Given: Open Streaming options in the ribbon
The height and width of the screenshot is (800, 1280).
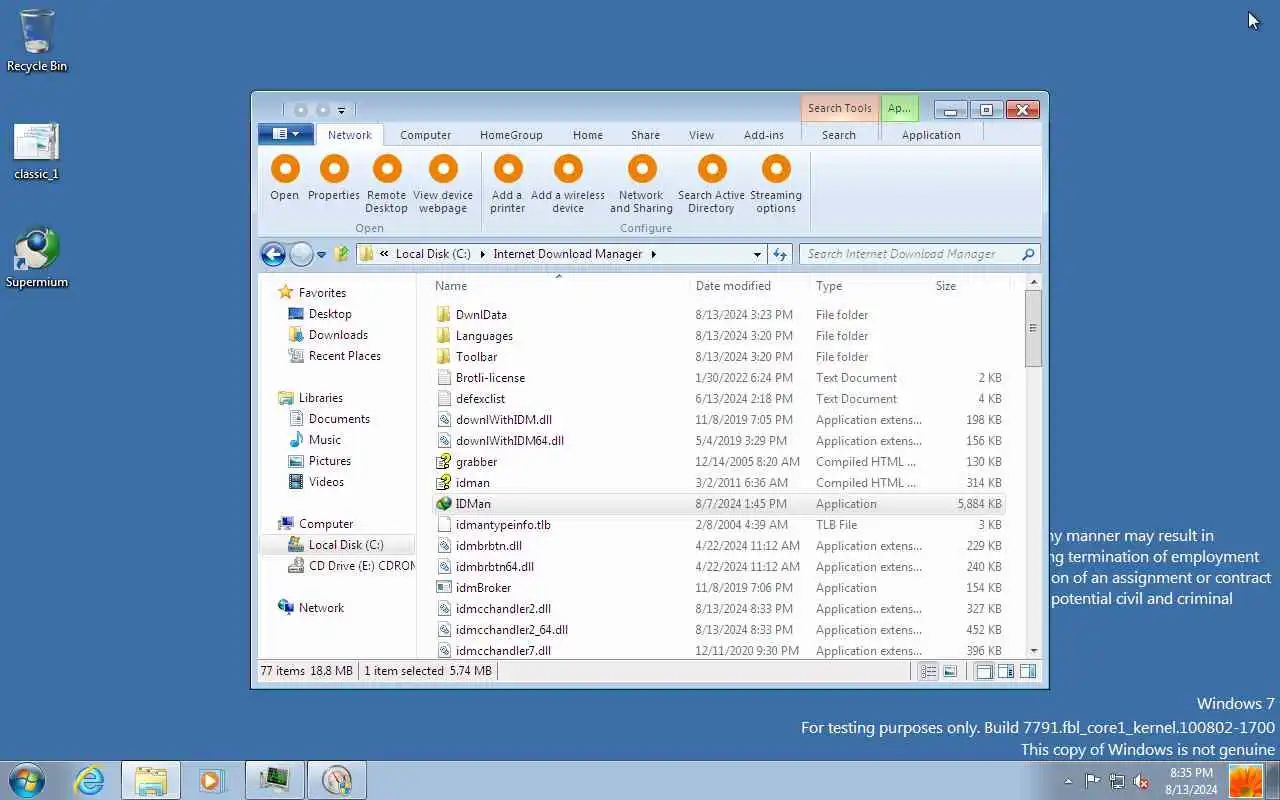Looking at the screenshot, I should (x=776, y=182).
